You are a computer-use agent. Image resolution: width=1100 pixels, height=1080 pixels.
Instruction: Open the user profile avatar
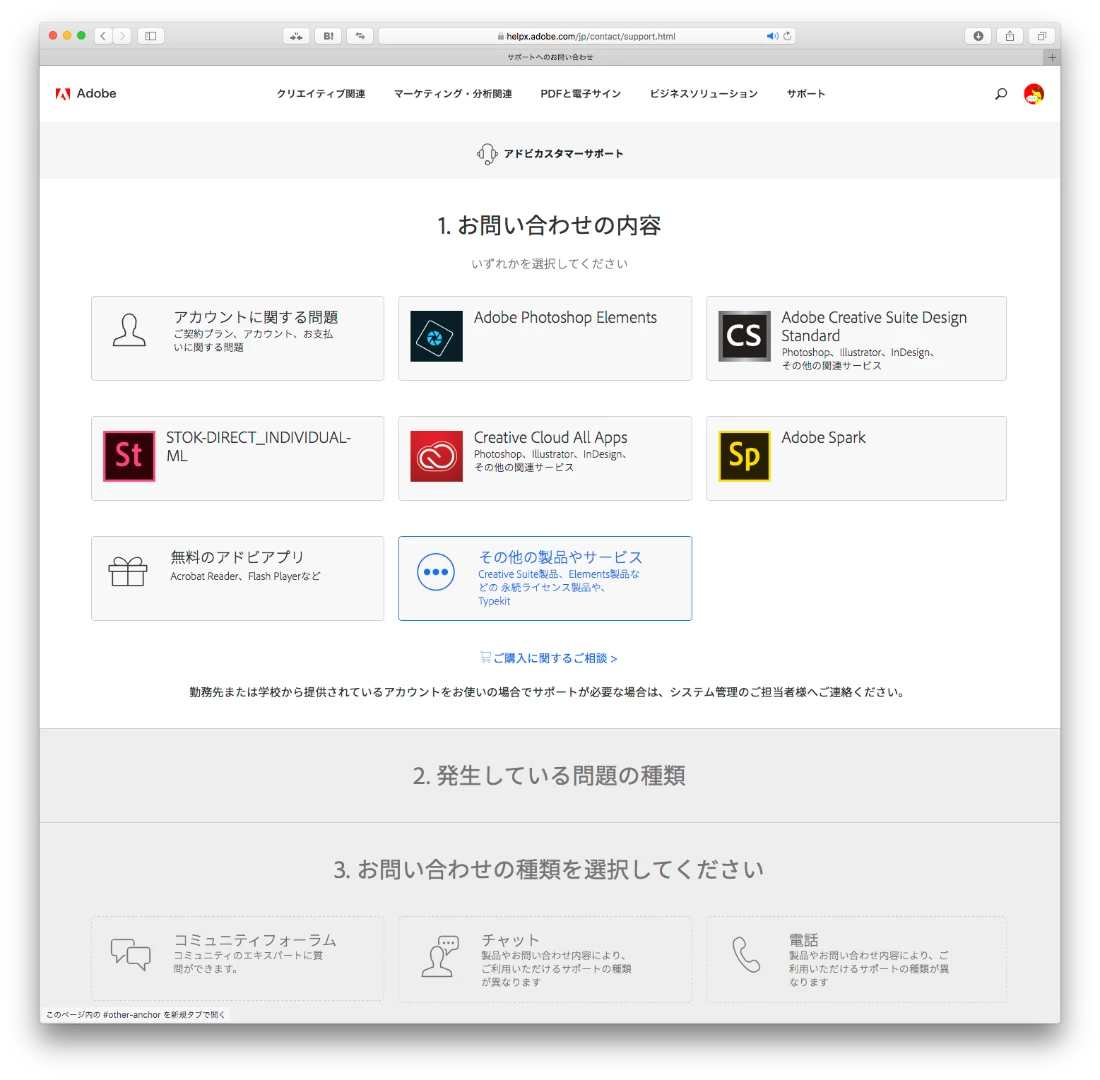[1033, 93]
